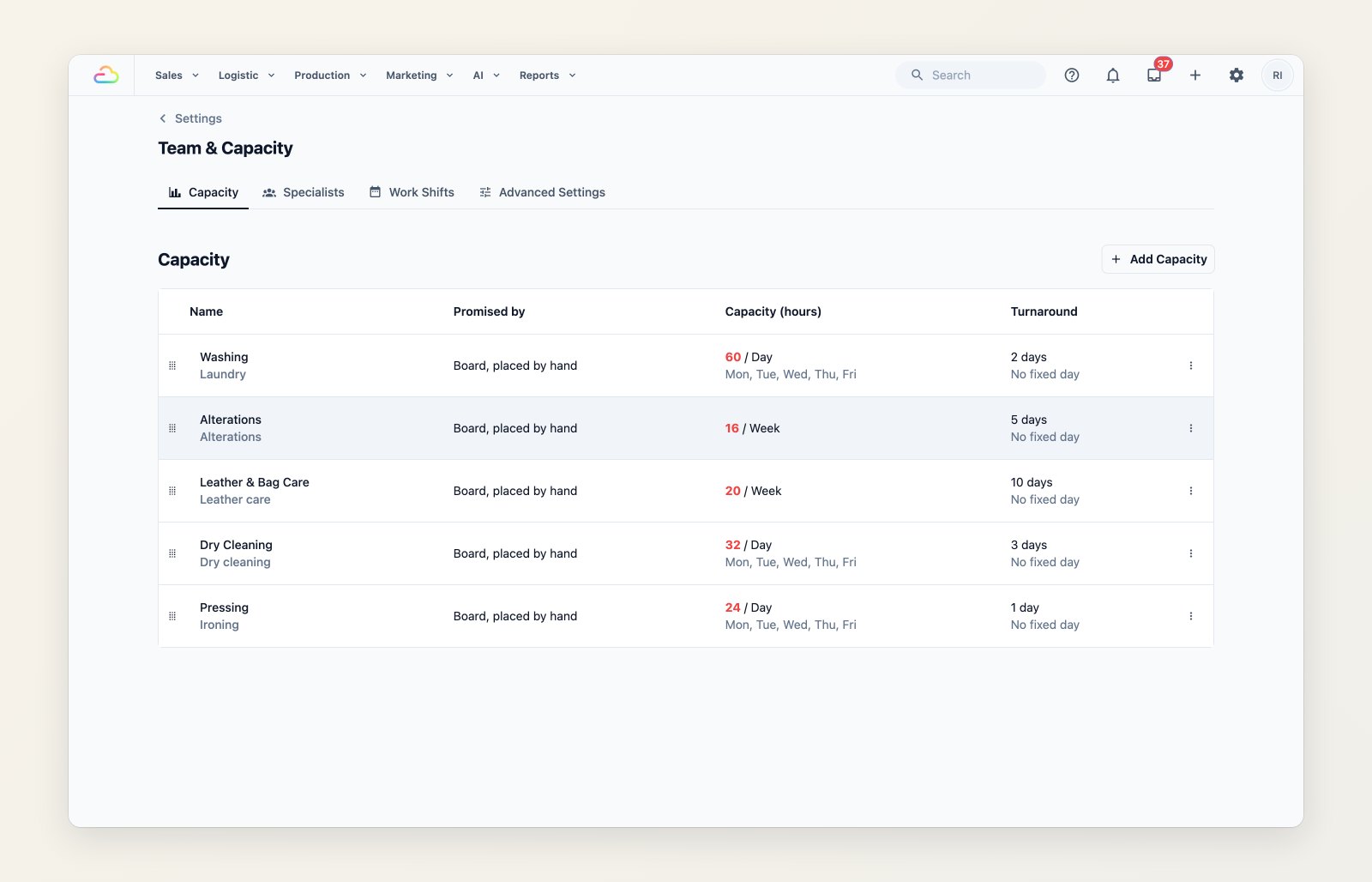Click the Washing capacity name
Image resolution: width=1372 pixels, height=882 pixels.
[224, 357]
